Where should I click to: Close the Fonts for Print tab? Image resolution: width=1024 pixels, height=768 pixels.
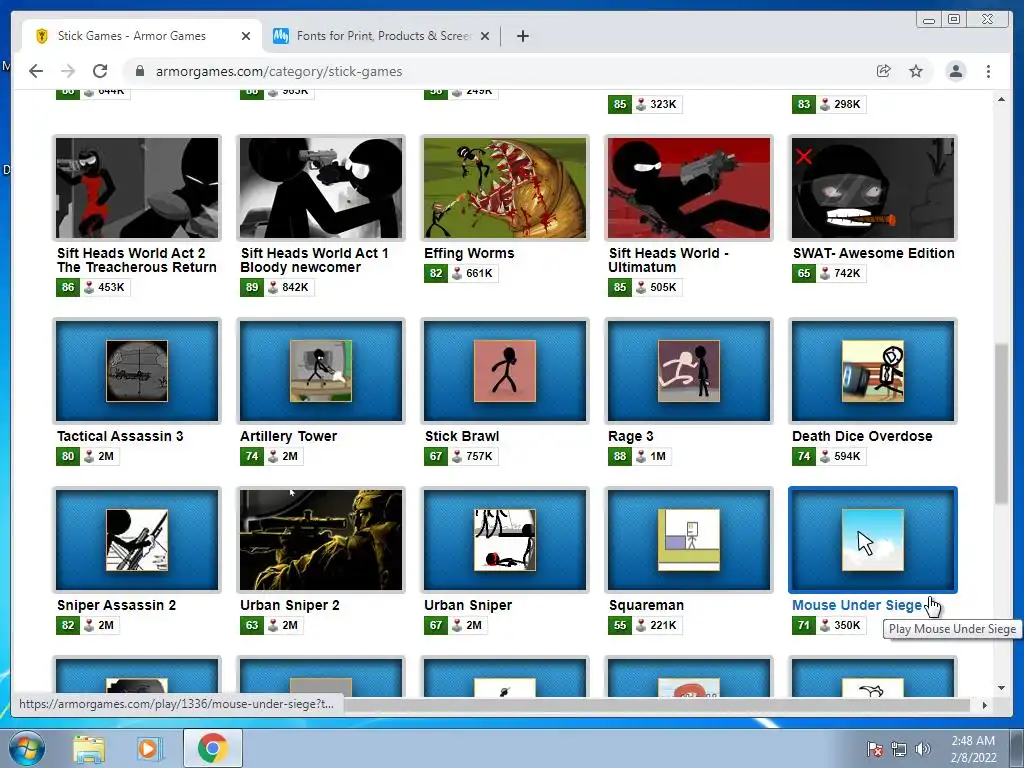(x=485, y=36)
